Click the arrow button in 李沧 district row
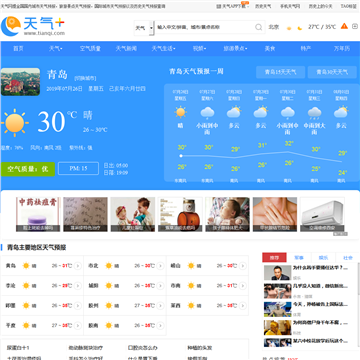The height and width of the screenshot is (360, 360). tap(78, 286)
